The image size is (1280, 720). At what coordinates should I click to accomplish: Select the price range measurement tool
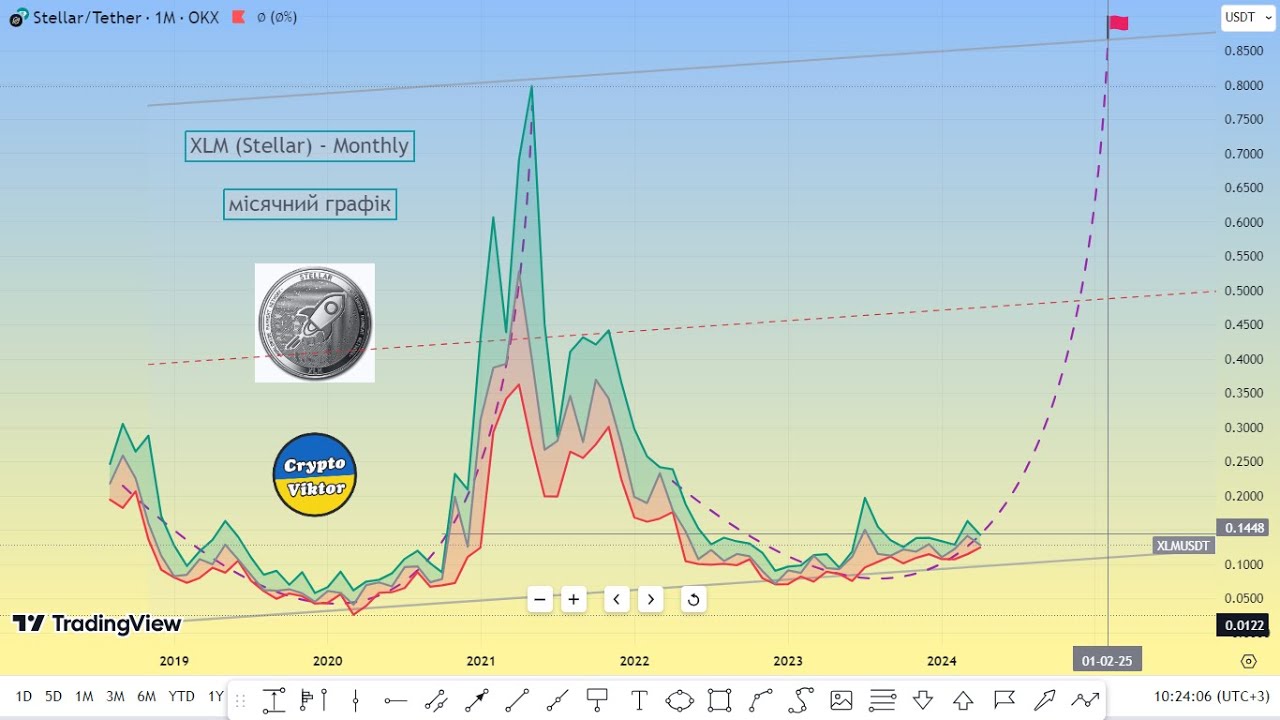(x=274, y=700)
